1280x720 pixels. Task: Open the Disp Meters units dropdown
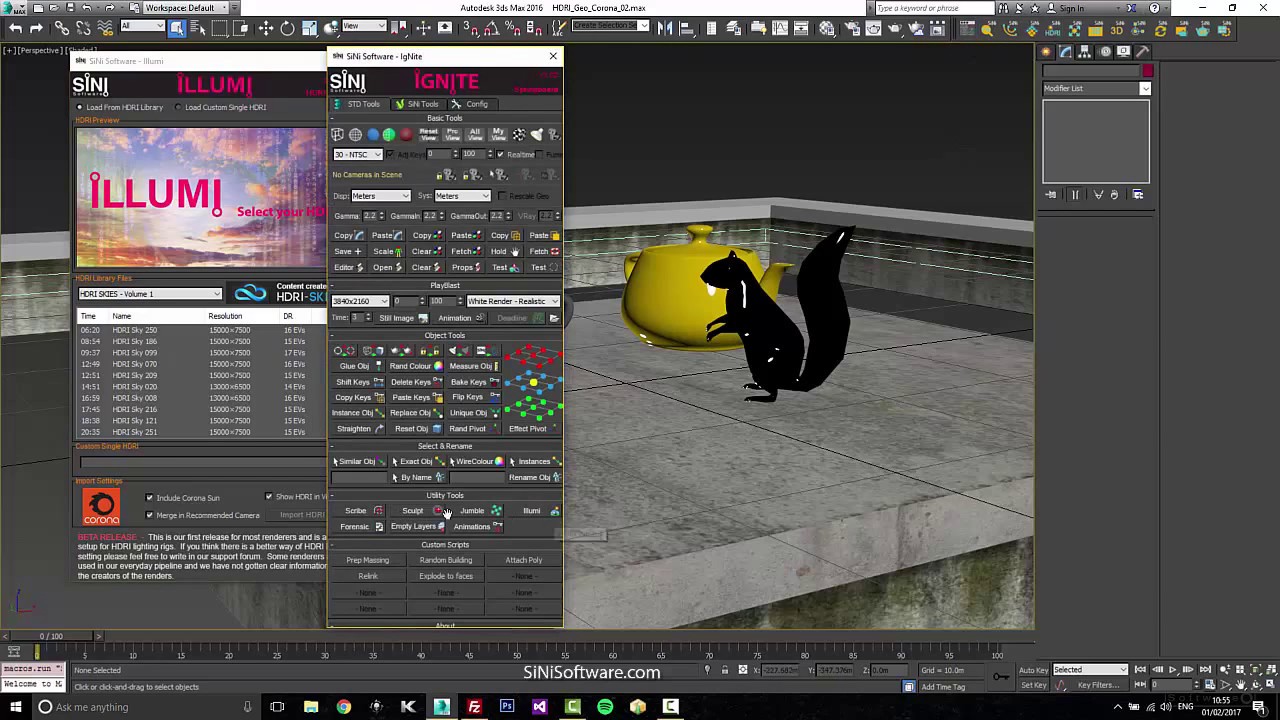point(380,196)
